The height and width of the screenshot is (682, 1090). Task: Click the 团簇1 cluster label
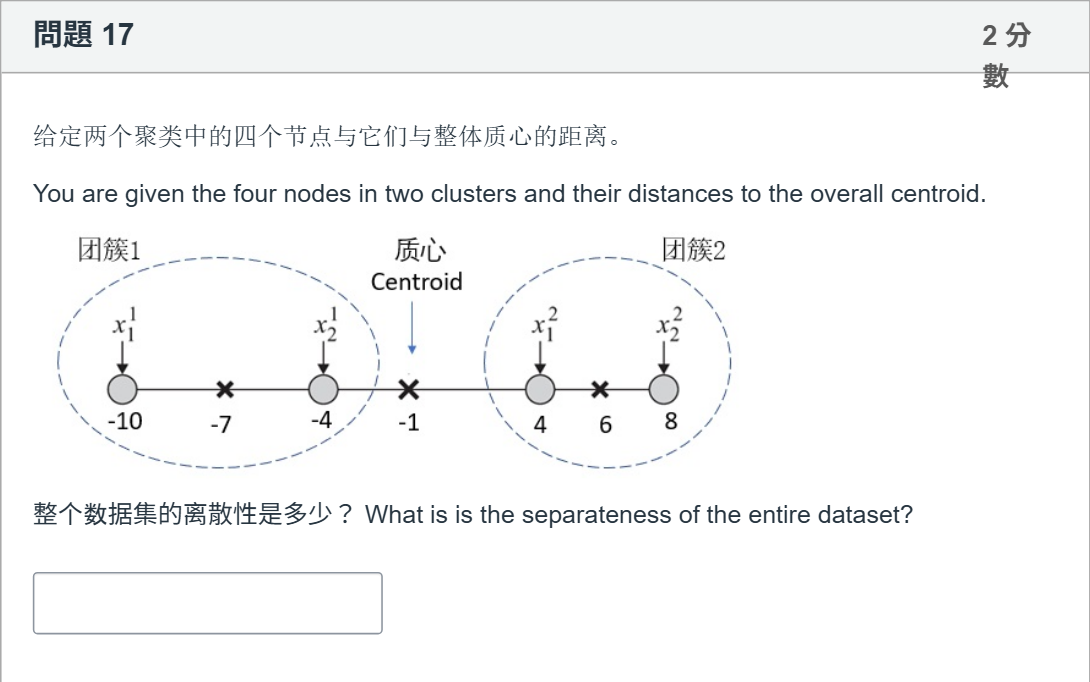tap(109, 250)
